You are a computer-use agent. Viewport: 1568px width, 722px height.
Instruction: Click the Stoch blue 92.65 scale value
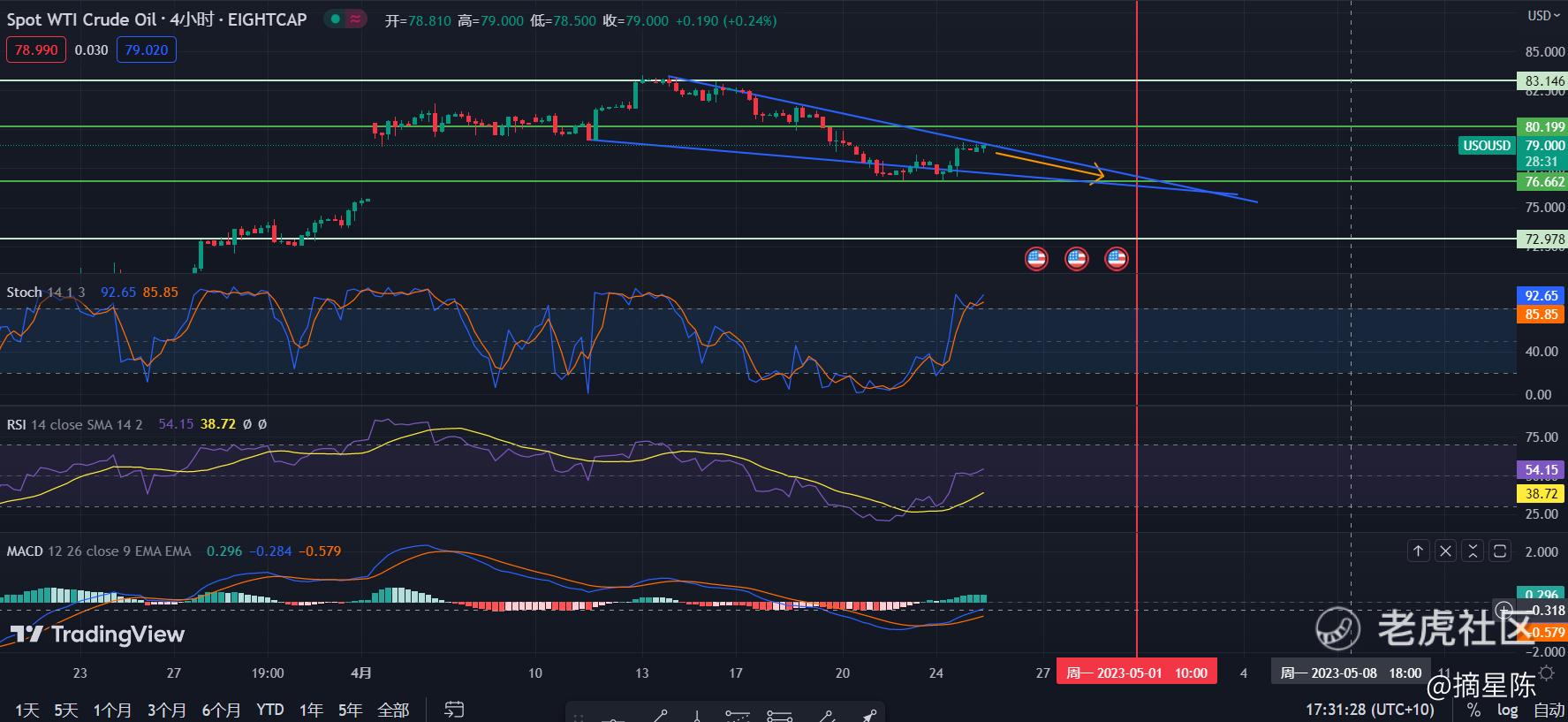pos(1541,296)
